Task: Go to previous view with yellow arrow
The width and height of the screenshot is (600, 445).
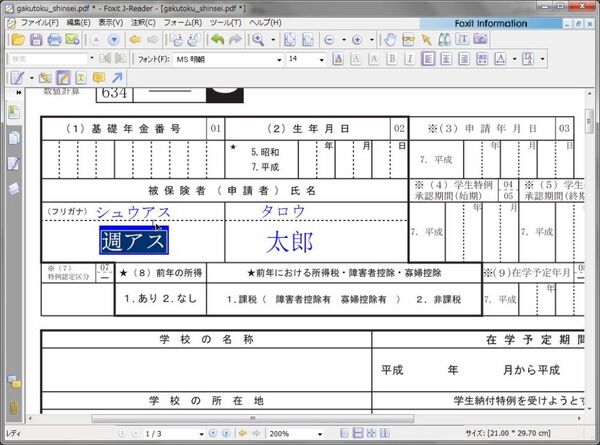Action: (x=135, y=39)
